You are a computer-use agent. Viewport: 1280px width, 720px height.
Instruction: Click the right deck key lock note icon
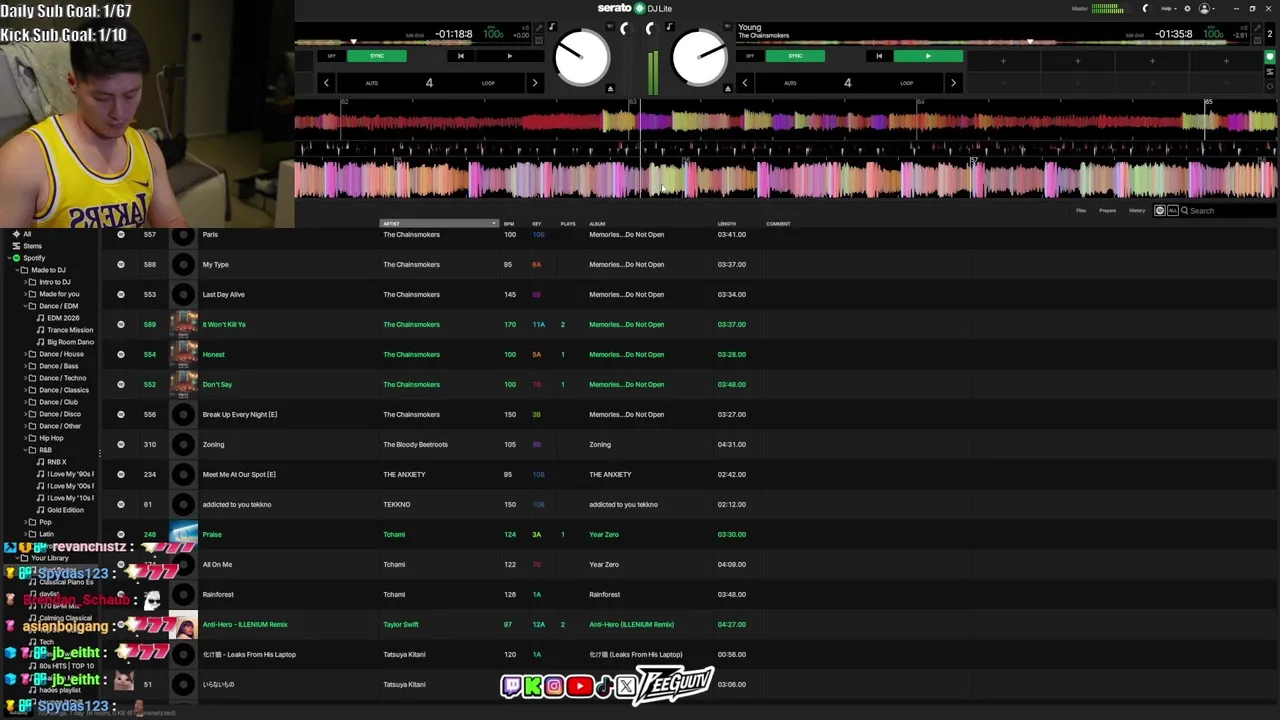point(669,27)
